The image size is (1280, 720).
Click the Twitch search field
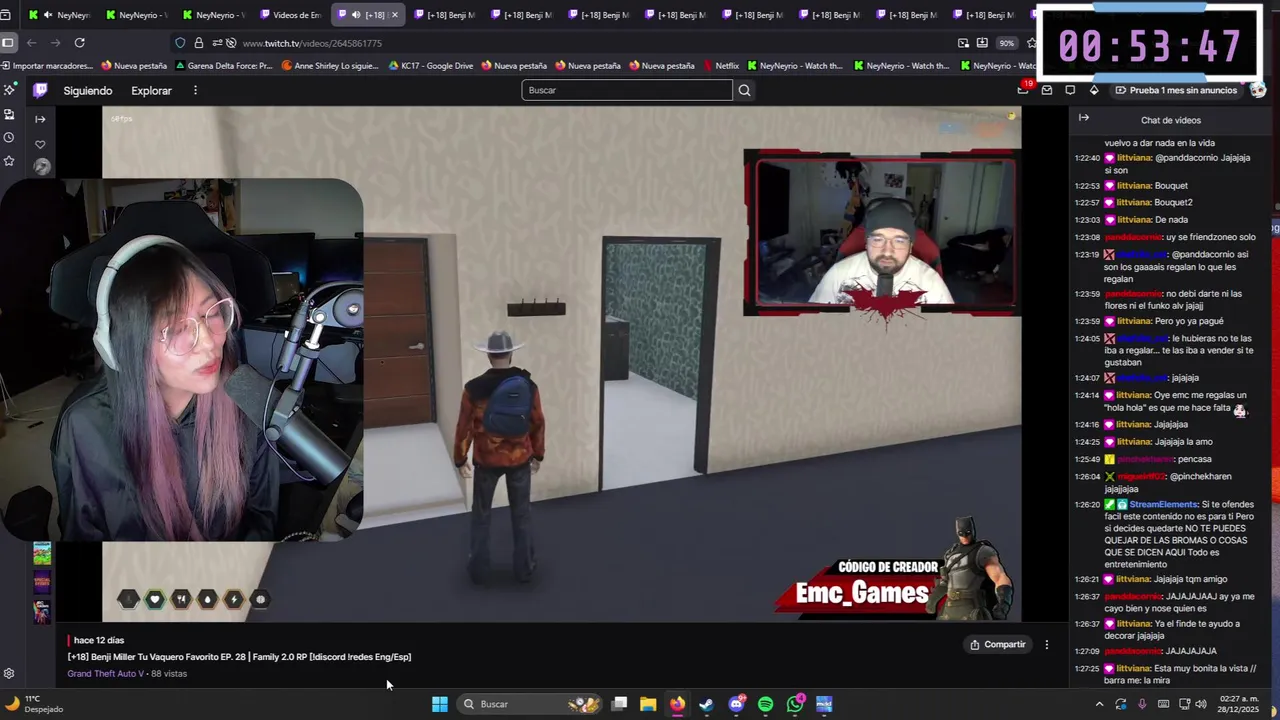coord(627,90)
